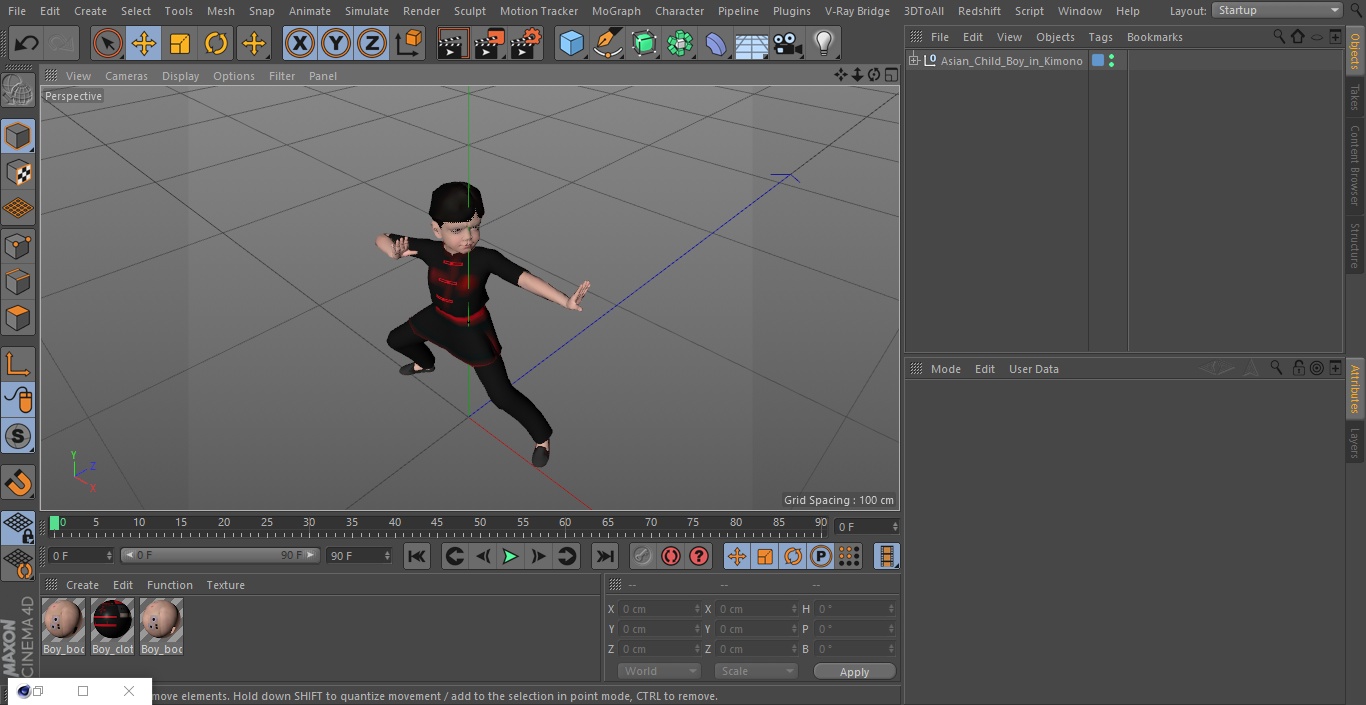The image size is (1366, 705).
Task: Toggle Rotation keyframe recording
Action: pos(793,556)
